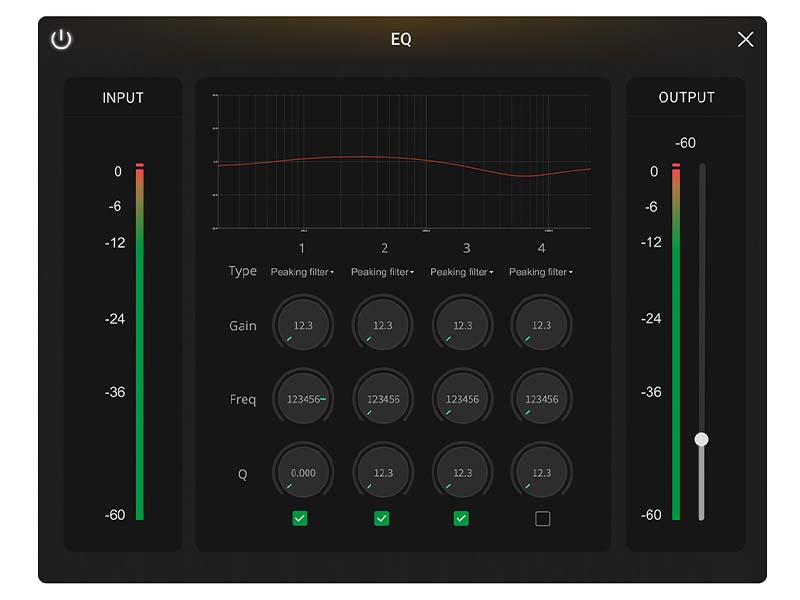Viewport: 800px width, 600px height.
Task: Click the output volume slider handle
Action: [x=701, y=439]
